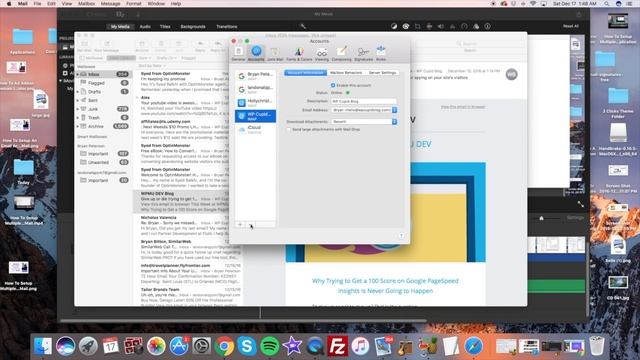Launch Siri from the Dock

coord(65,346)
